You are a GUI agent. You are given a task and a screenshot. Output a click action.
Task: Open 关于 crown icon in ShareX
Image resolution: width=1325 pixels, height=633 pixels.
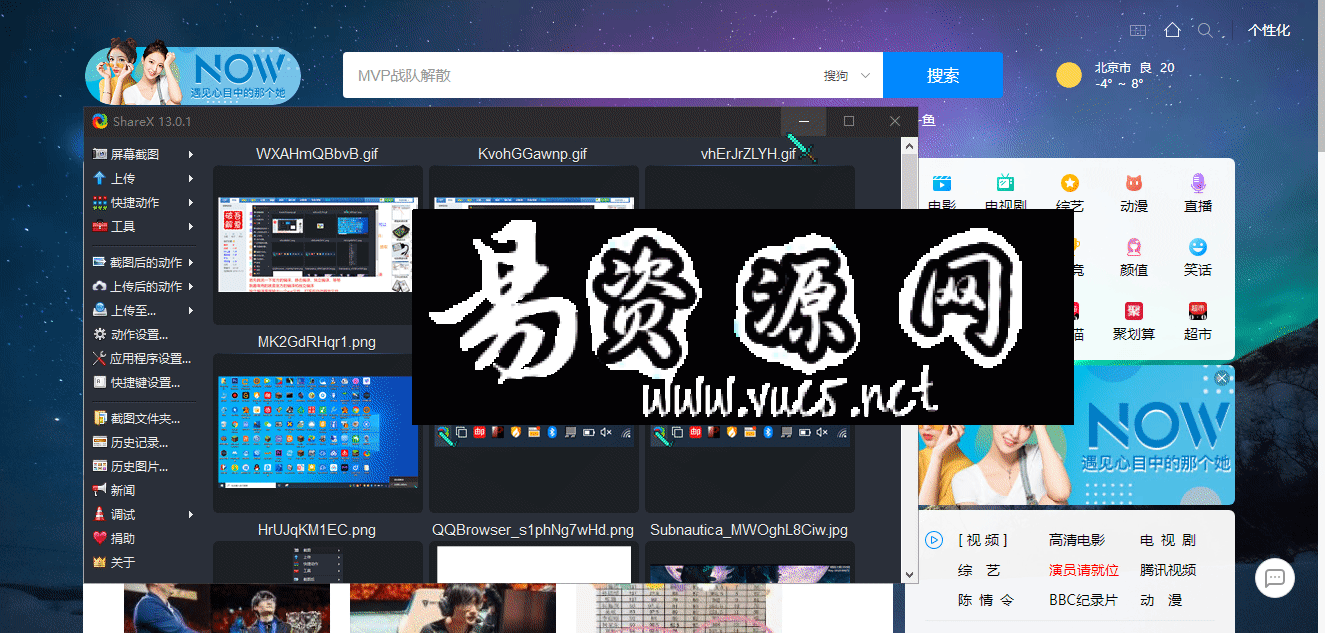click(99, 562)
